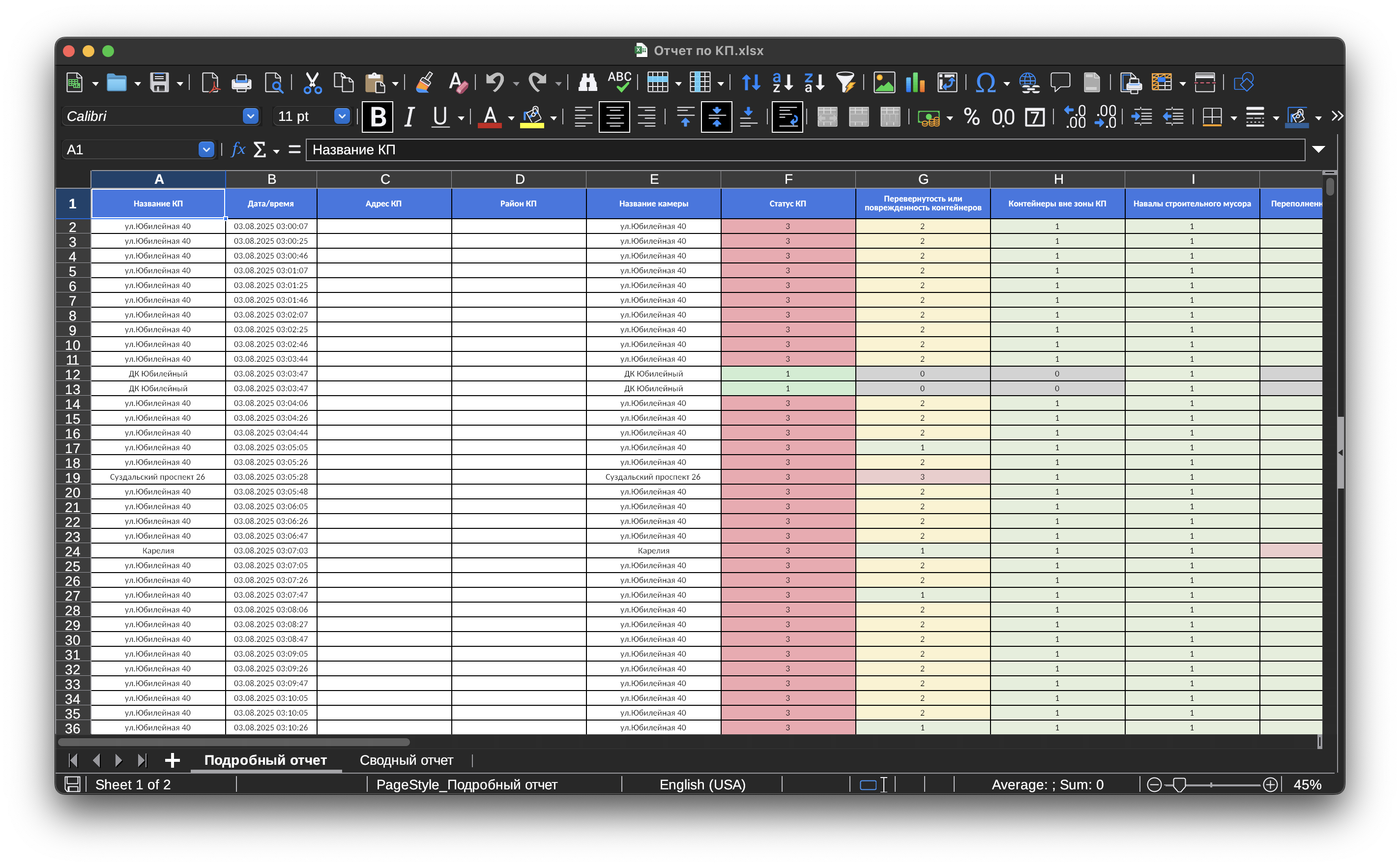The width and height of the screenshot is (1400, 867).
Task: Click the Clone Formatting paintbrush icon
Action: click(x=424, y=83)
